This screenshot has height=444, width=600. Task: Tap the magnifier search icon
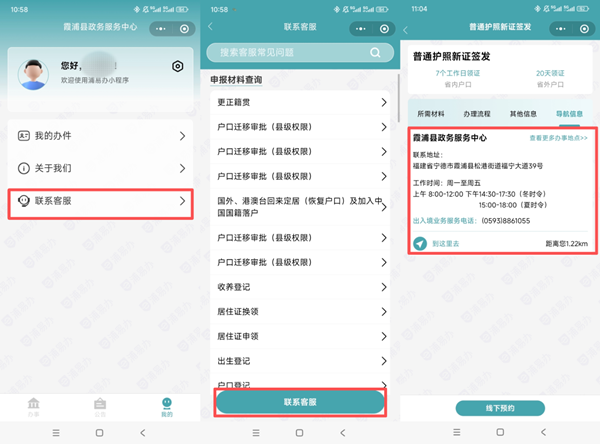click(x=375, y=52)
